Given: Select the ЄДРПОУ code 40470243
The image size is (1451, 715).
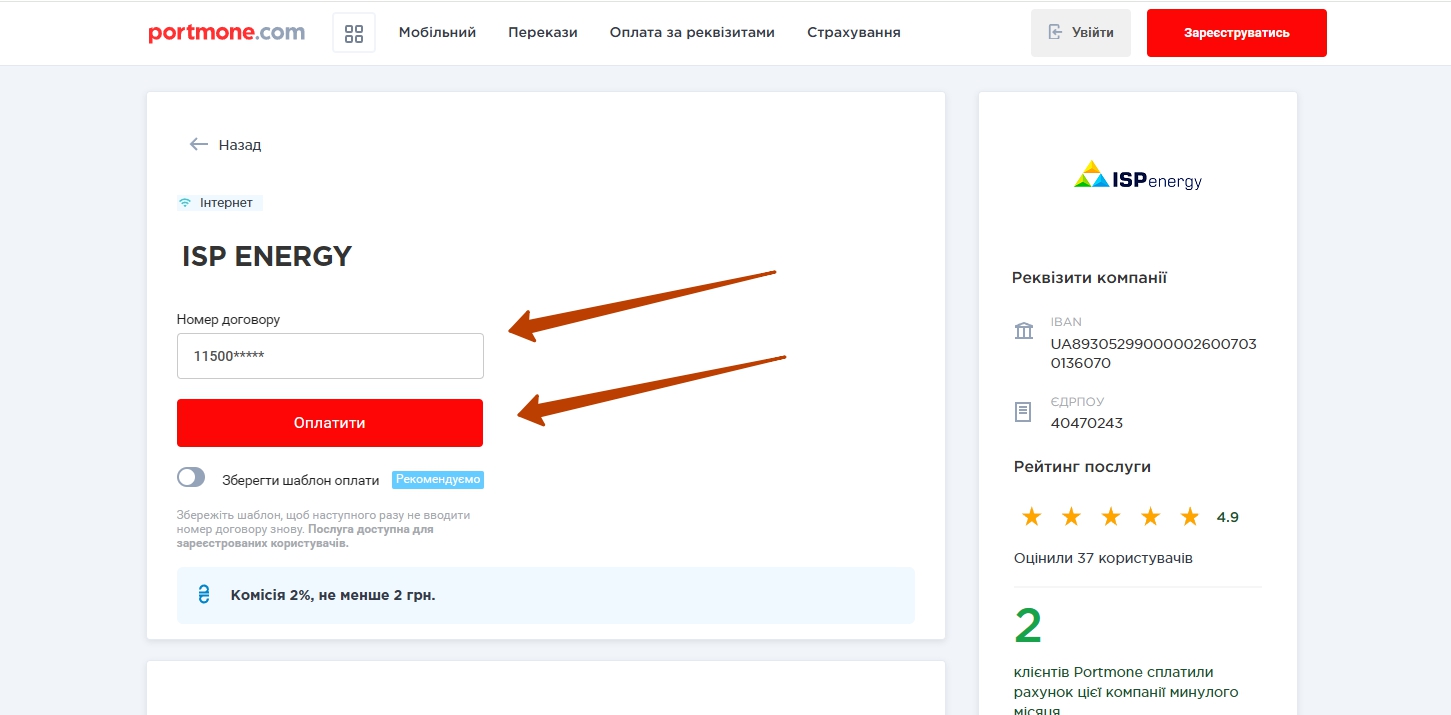Looking at the screenshot, I should tap(1087, 423).
